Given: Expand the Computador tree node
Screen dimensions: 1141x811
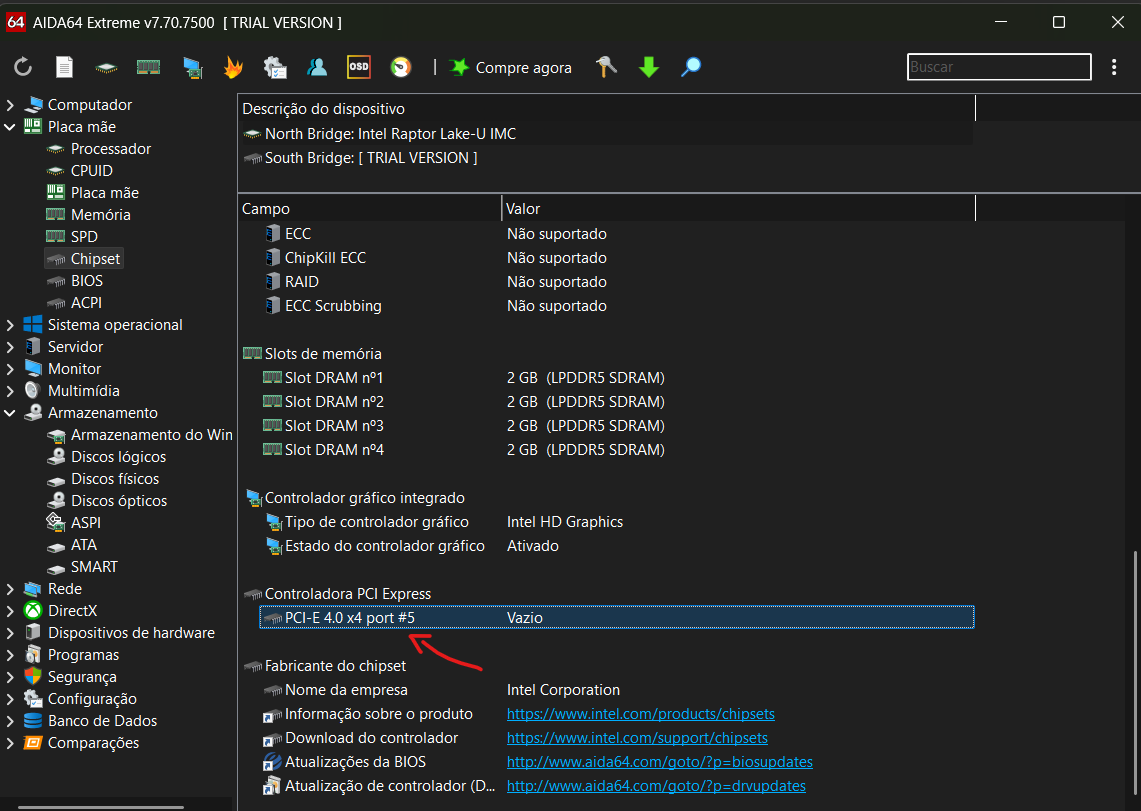Looking at the screenshot, I should [10, 105].
